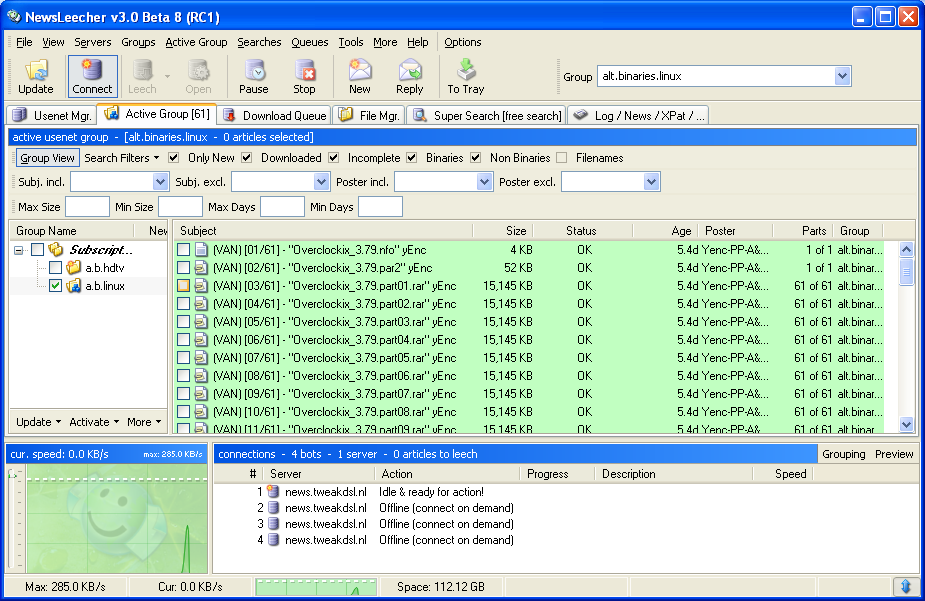Open the Subj. incl. dropdown arrow
Viewport: 925px width, 601px height.
point(160,182)
